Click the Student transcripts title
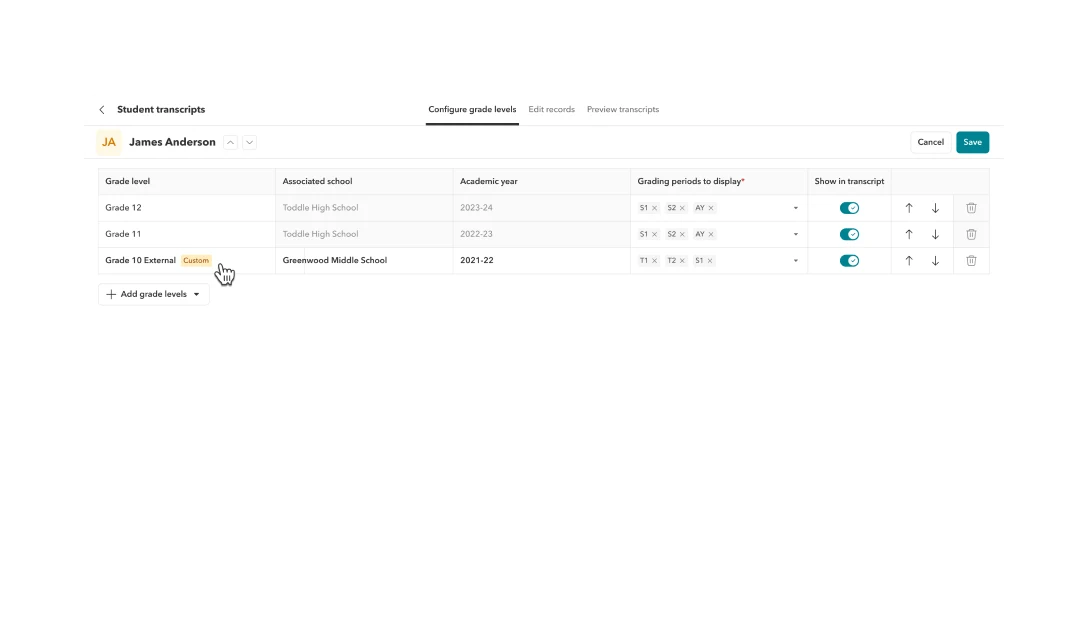The height and width of the screenshot is (640, 1088). 161,110
